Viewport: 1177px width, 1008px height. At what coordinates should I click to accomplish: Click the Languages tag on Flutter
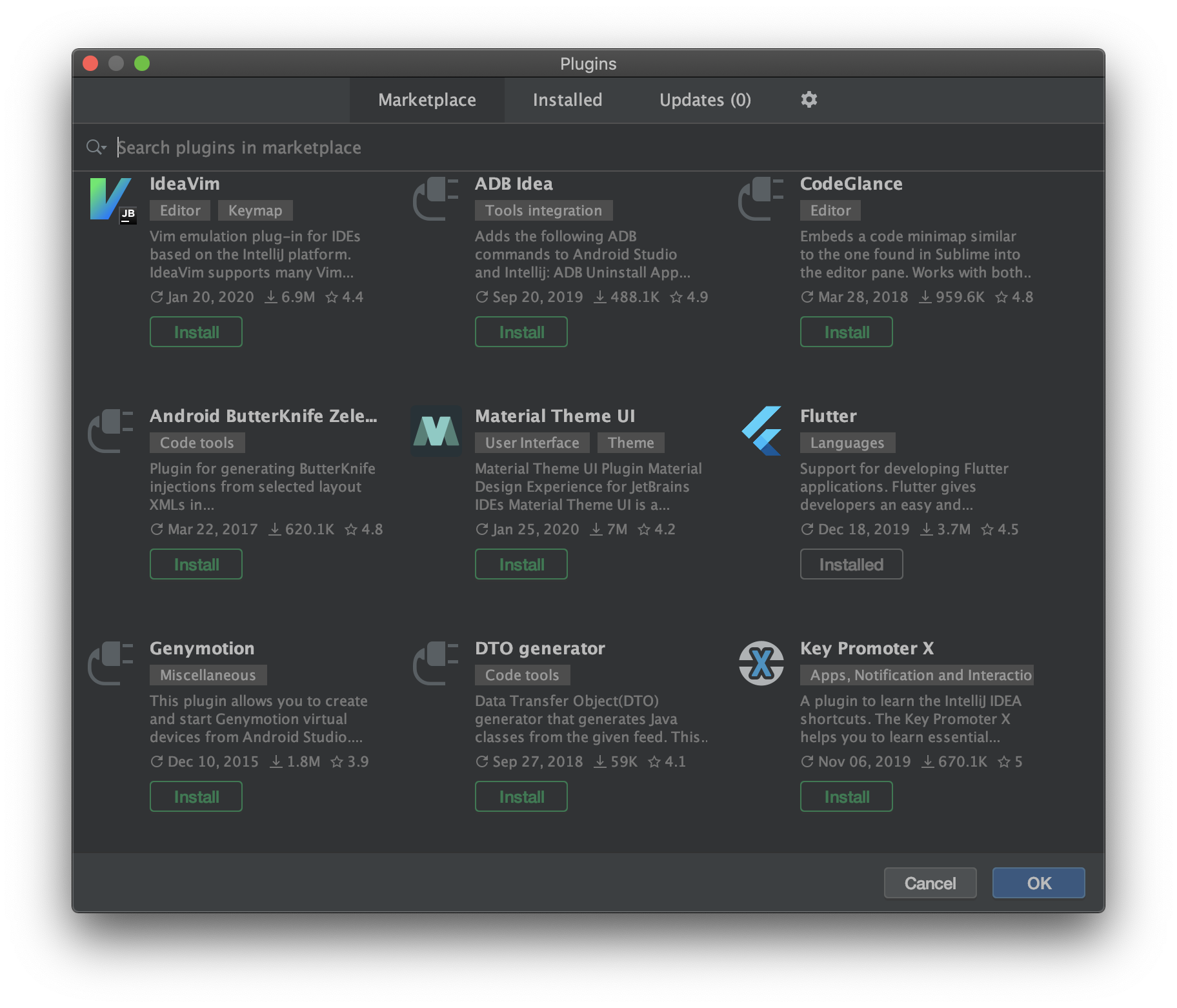[x=847, y=443]
